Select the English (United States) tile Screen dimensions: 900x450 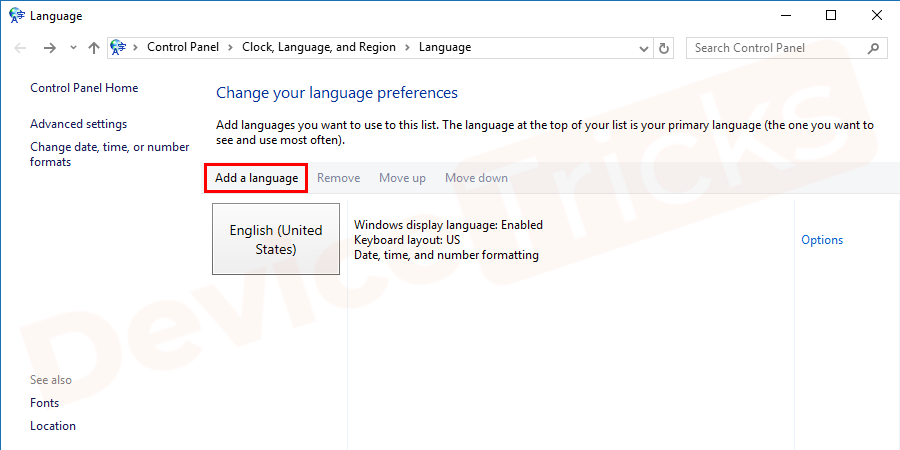(276, 239)
